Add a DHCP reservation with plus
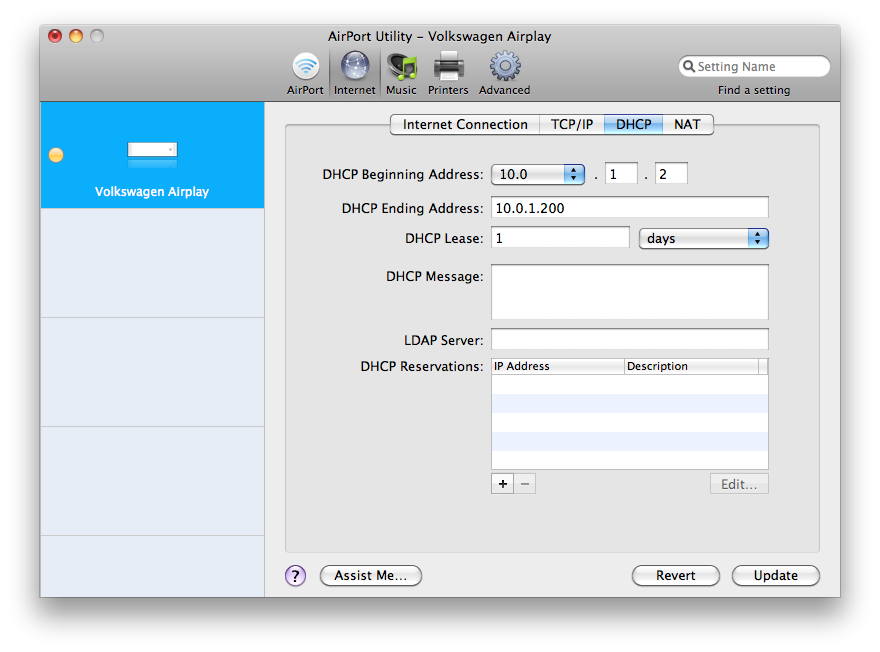Image resolution: width=880 pixels, height=652 pixels. pos(502,484)
